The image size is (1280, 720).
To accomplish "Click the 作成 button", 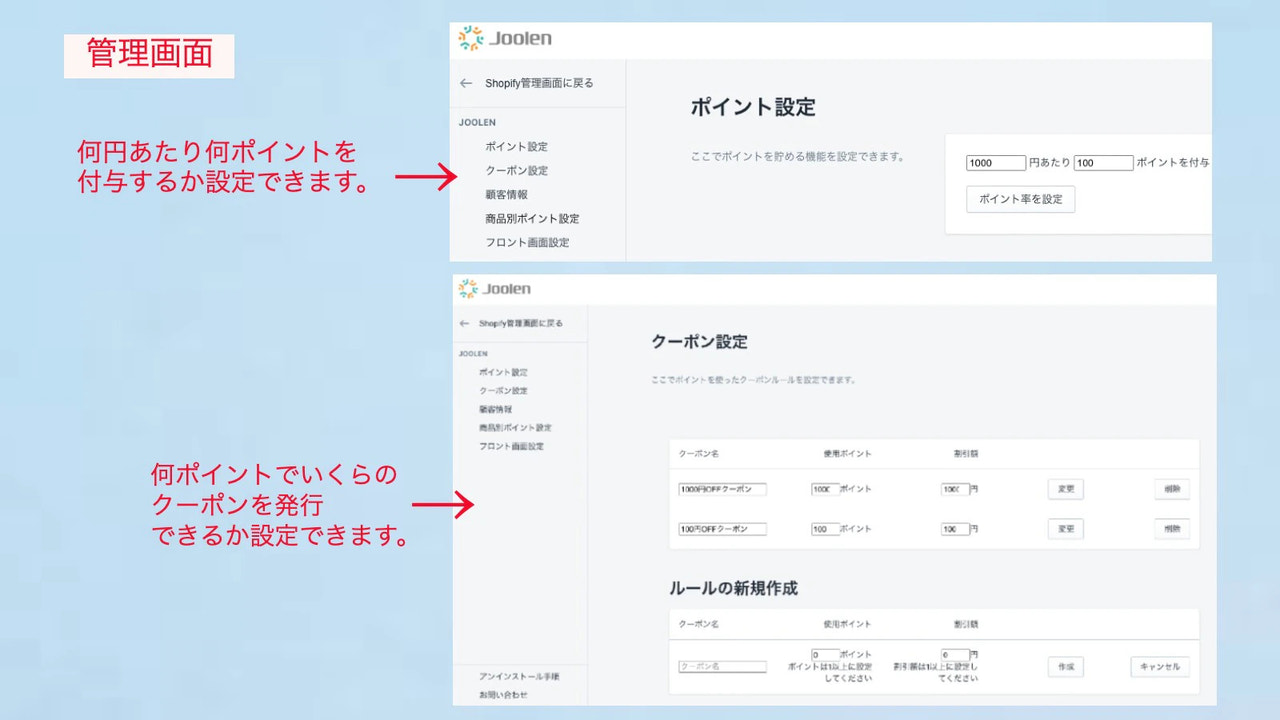I will click(1066, 667).
